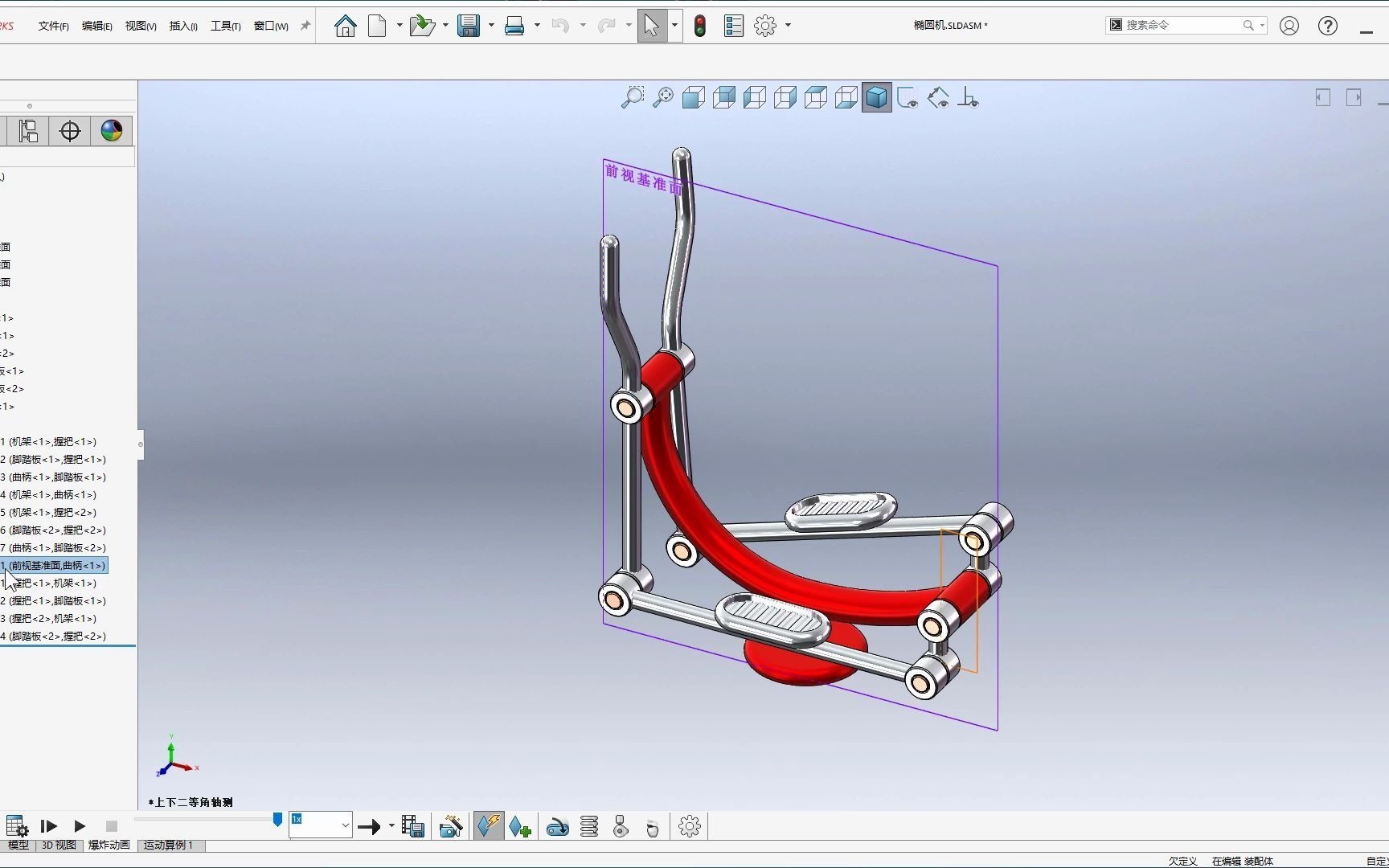The width and height of the screenshot is (1389, 868).
Task: Click the Zoom to Fit magnifier icon
Action: pyautogui.click(x=662, y=96)
